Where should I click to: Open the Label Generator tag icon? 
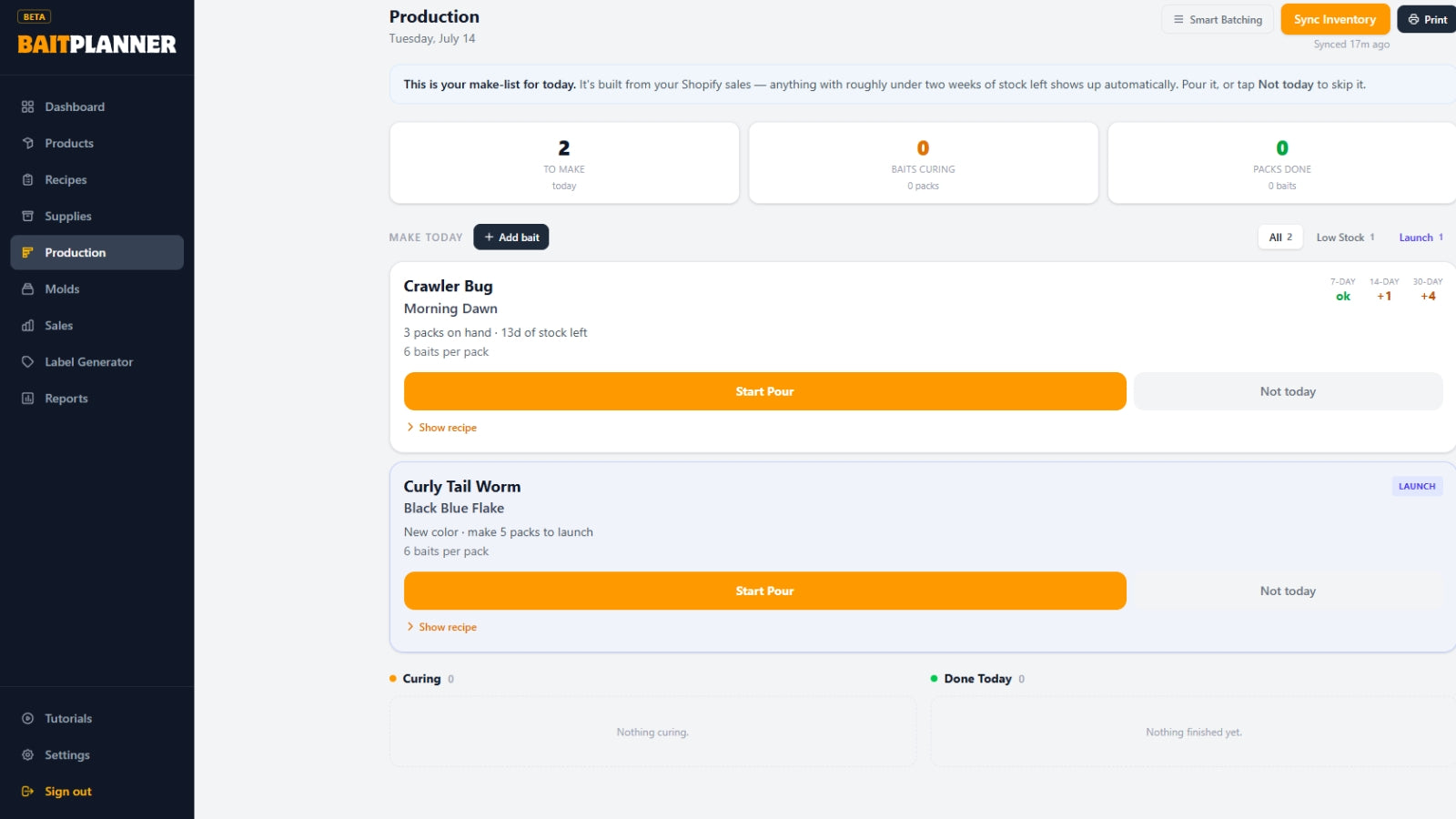click(x=27, y=361)
